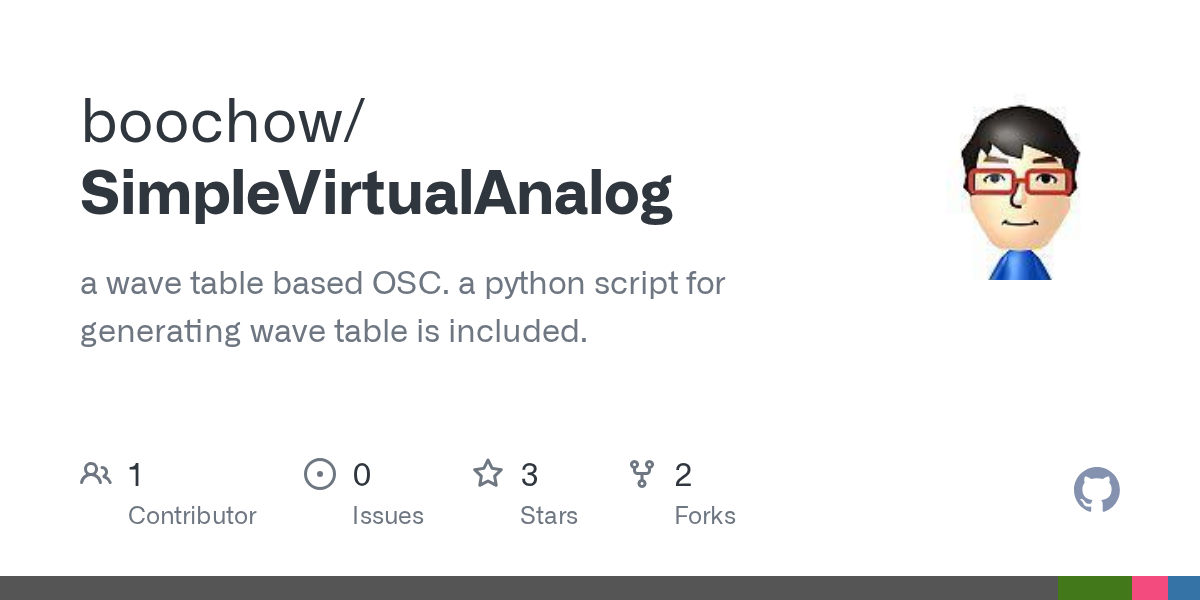Image resolution: width=1200 pixels, height=600 pixels.
Task: Open the boochow owner name
Action: coord(222,122)
